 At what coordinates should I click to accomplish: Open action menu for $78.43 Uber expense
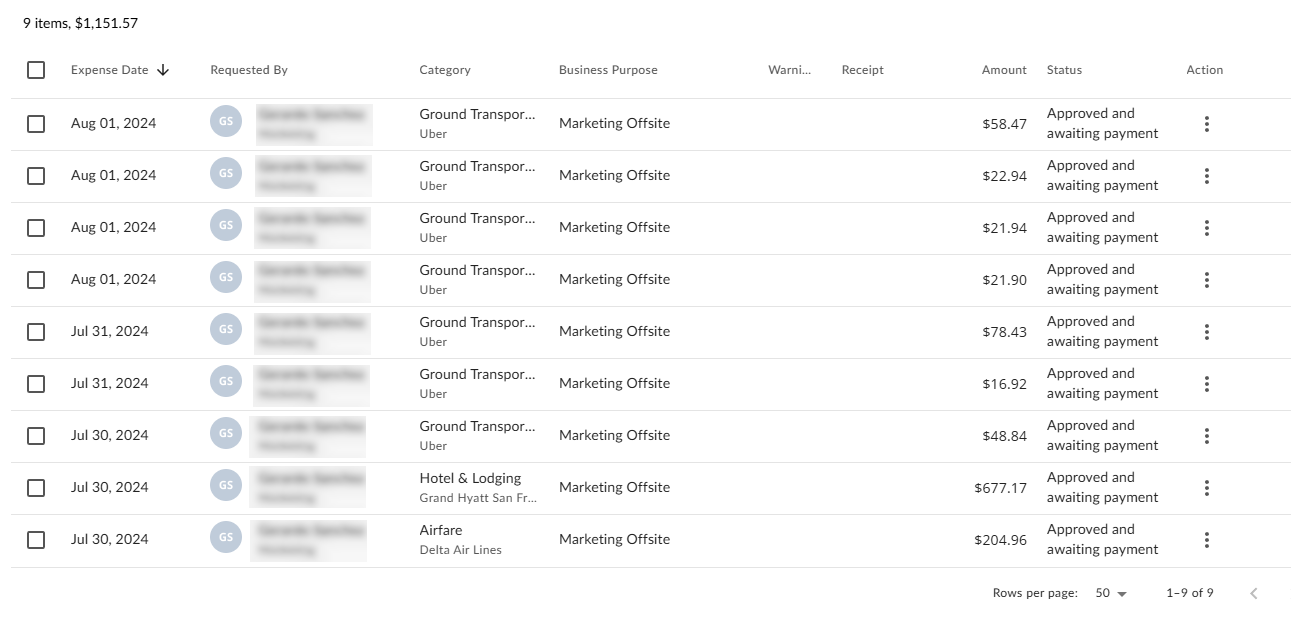[x=1206, y=332]
